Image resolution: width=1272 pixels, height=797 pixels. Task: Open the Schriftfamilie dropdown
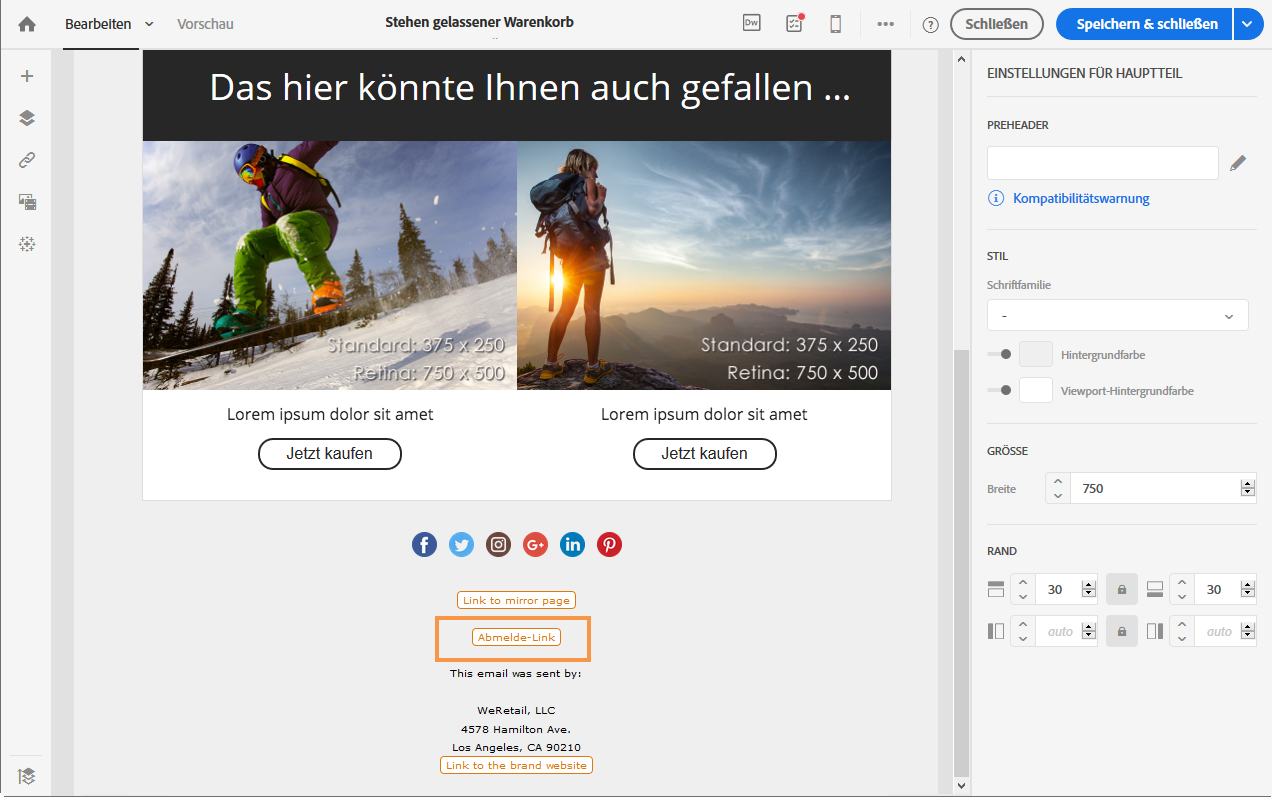point(1117,315)
